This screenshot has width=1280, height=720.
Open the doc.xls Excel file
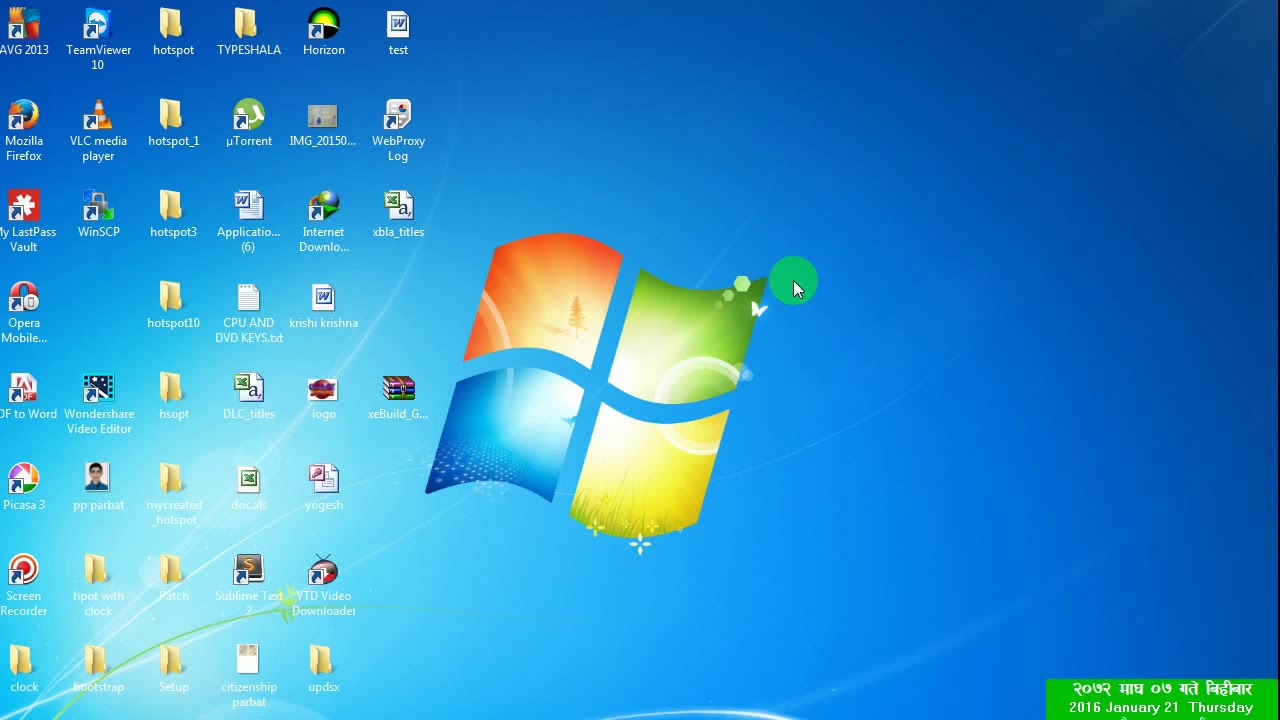tap(248, 487)
